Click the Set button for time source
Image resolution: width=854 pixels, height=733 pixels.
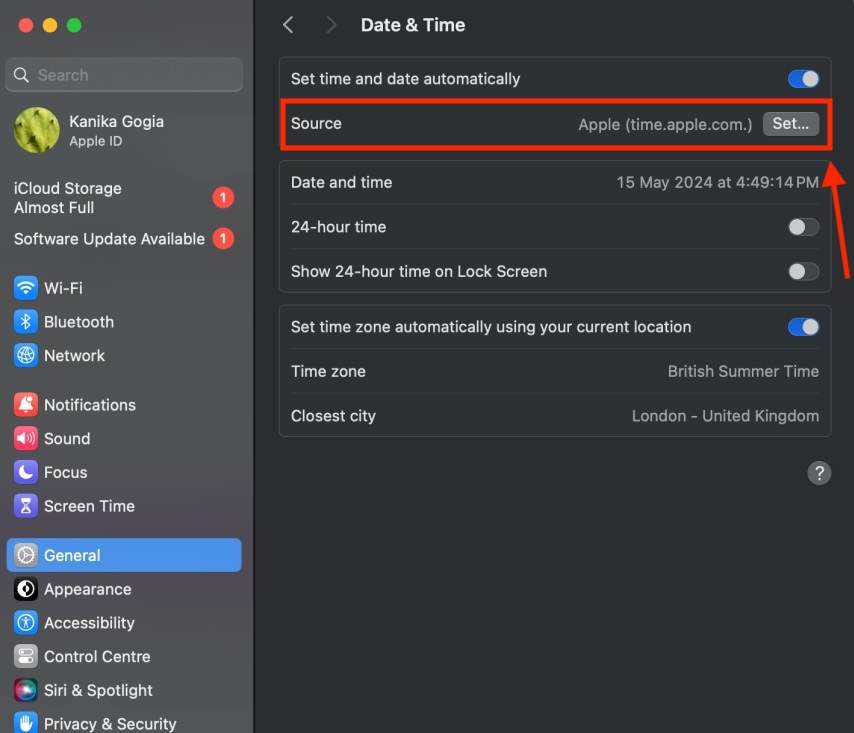click(790, 124)
